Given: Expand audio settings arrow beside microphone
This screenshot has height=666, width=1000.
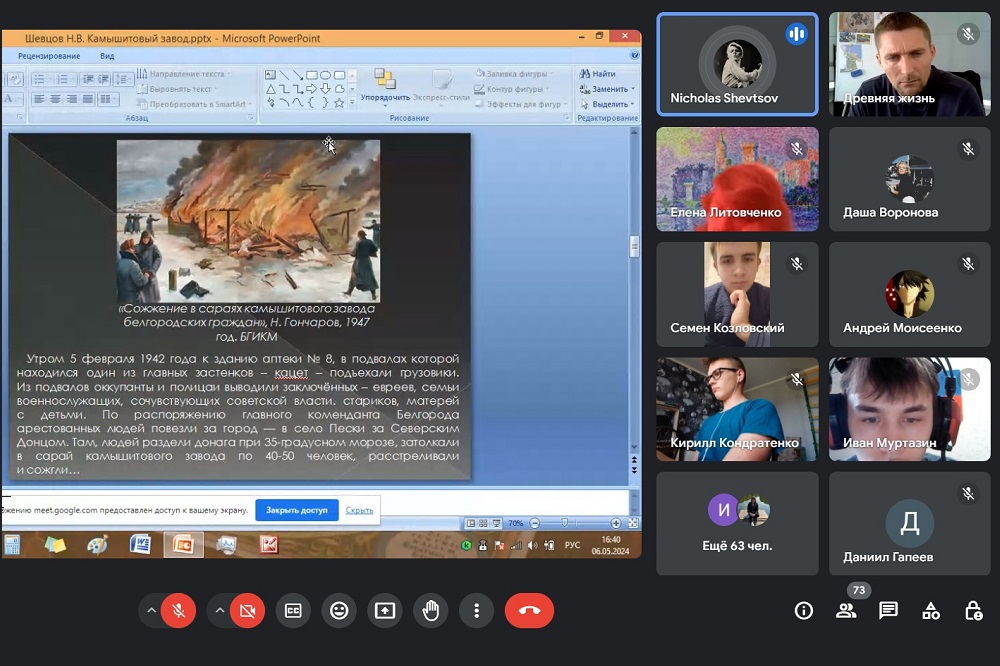Looking at the screenshot, I should (152, 610).
